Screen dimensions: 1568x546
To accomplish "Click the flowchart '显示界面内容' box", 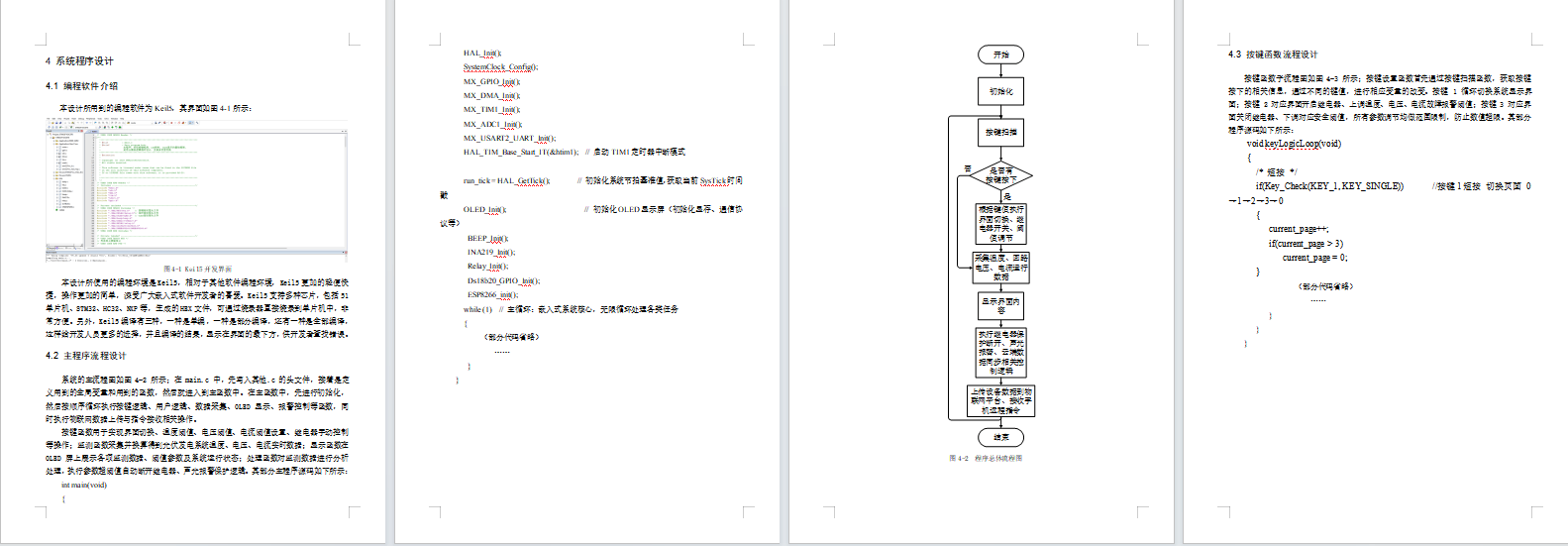I will click(1000, 305).
